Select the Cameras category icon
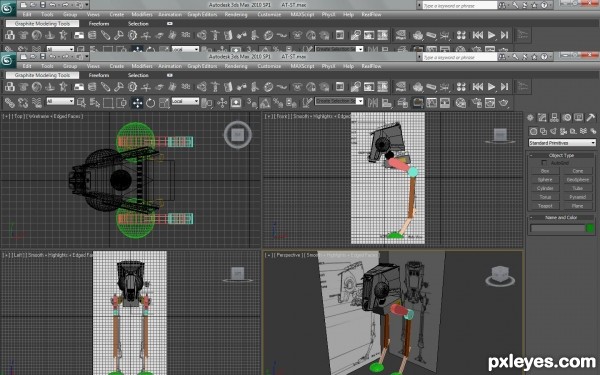The image size is (600, 375). [563, 131]
